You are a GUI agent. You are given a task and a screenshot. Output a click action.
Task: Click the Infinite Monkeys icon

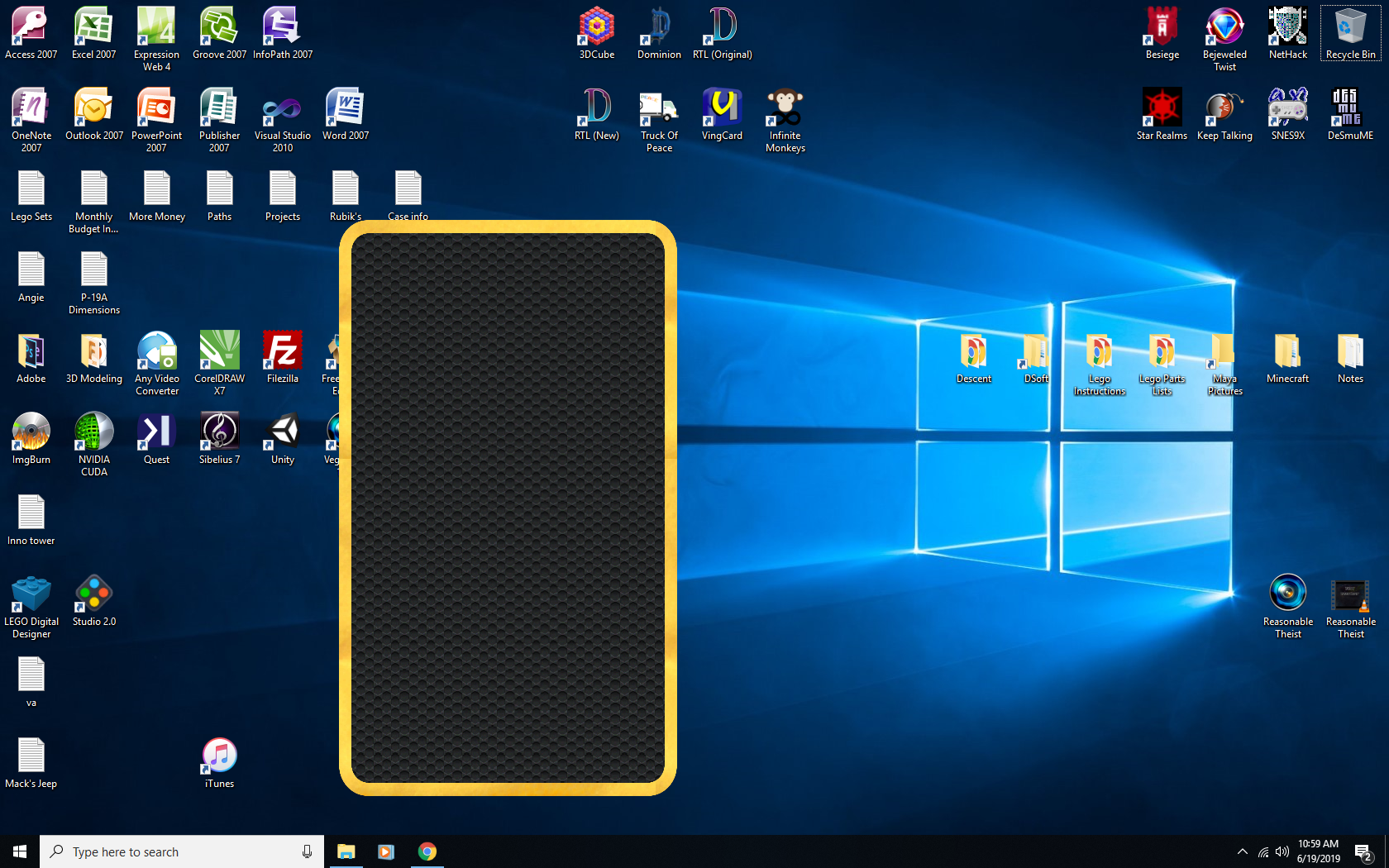(785, 120)
